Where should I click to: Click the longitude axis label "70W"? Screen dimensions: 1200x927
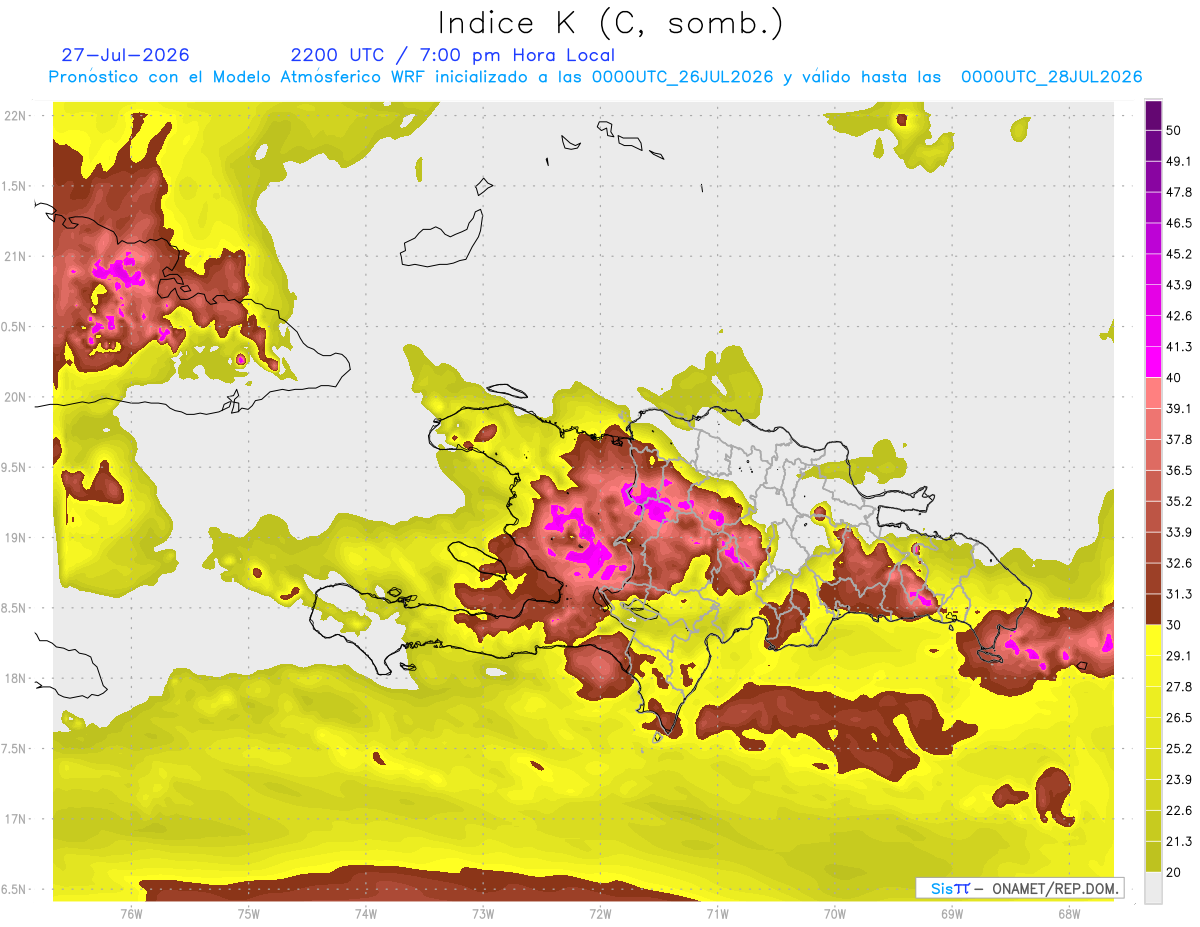[x=834, y=914]
